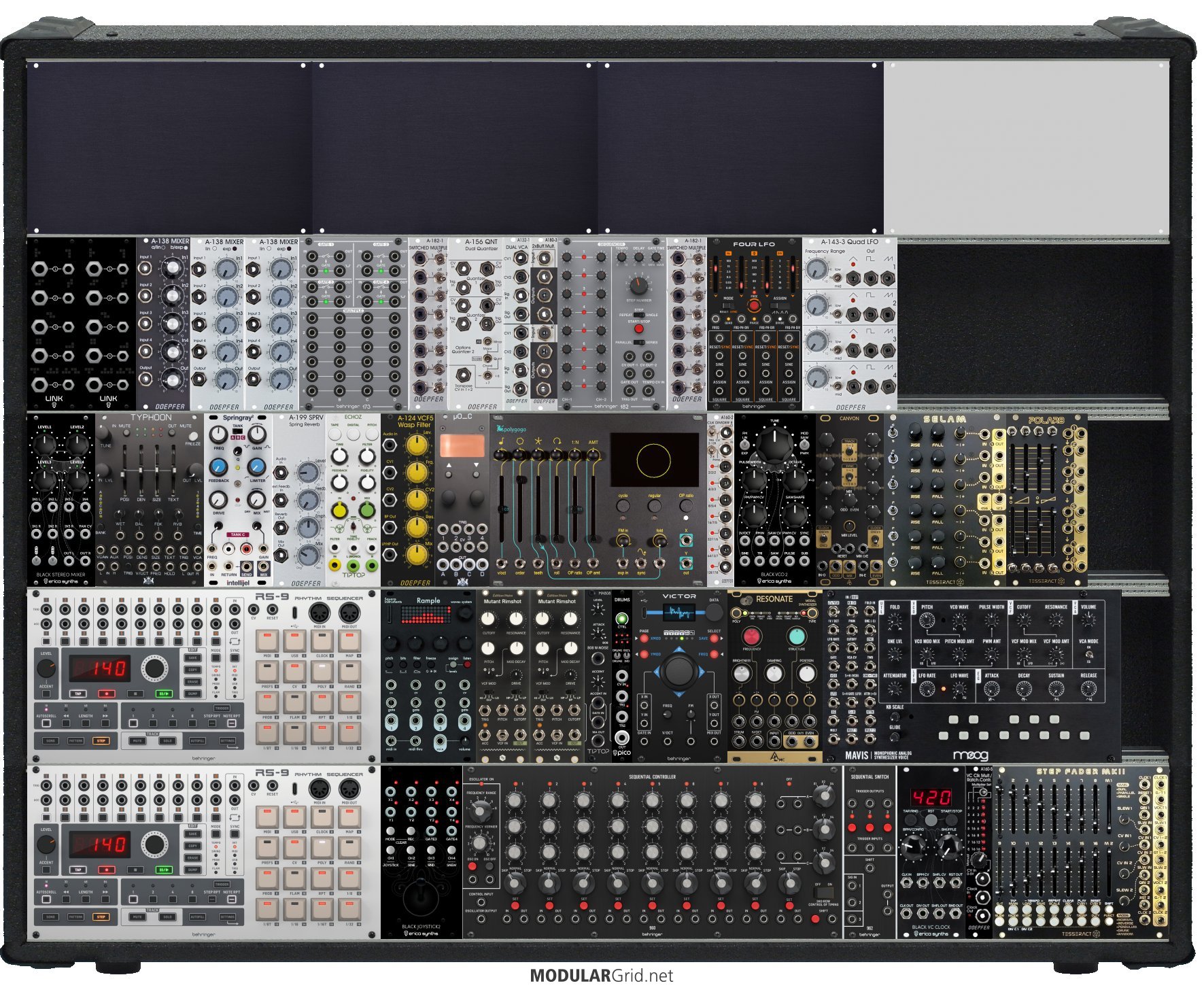Viewport: 1204px width, 990px height.
Task: Click the red START/STOP button on the 182 sequencer
Action: [x=638, y=328]
